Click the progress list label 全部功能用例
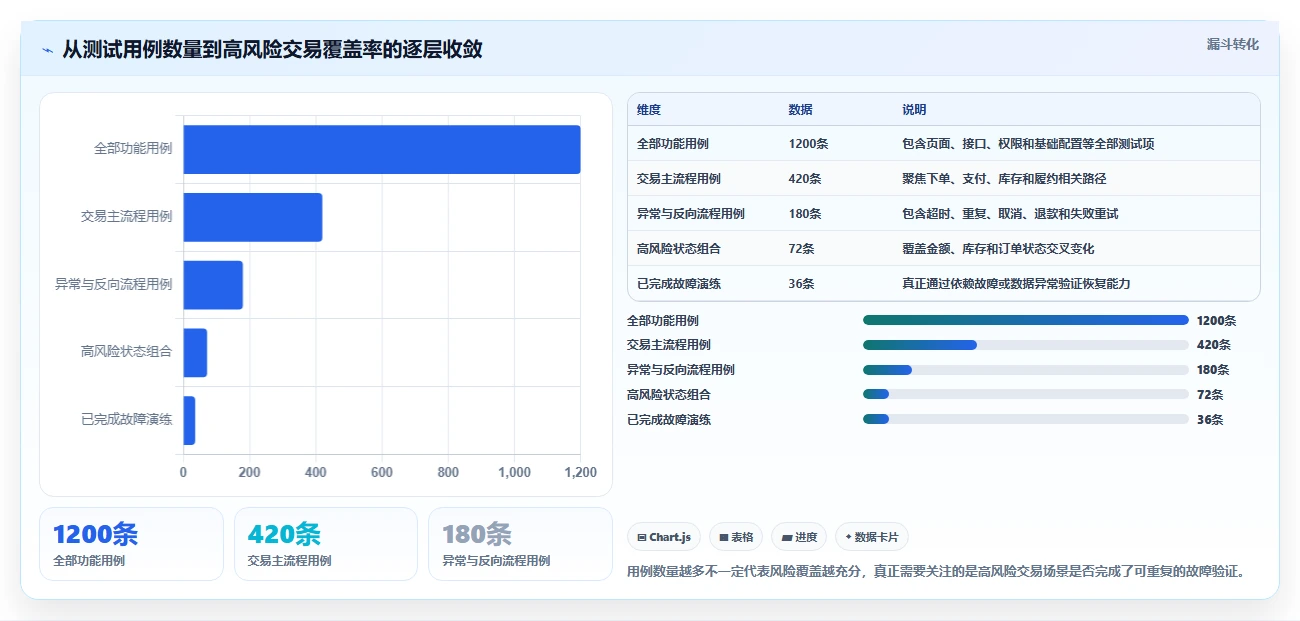Viewport: 1300px width, 621px height. click(x=663, y=321)
